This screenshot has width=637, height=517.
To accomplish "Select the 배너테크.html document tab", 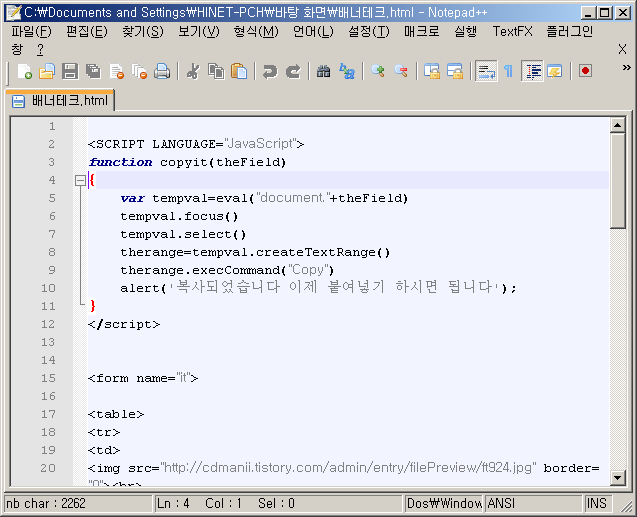I will [x=60, y=100].
